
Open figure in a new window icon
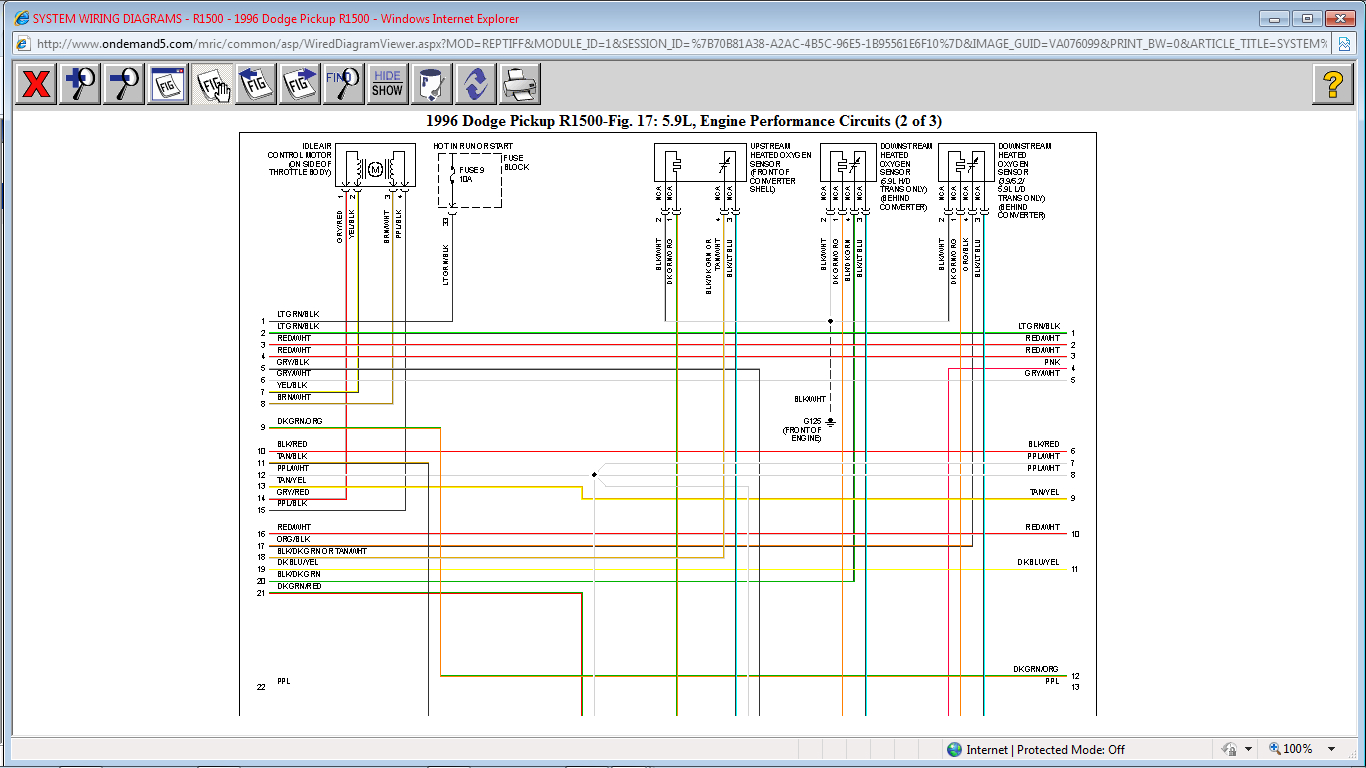pos(168,84)
